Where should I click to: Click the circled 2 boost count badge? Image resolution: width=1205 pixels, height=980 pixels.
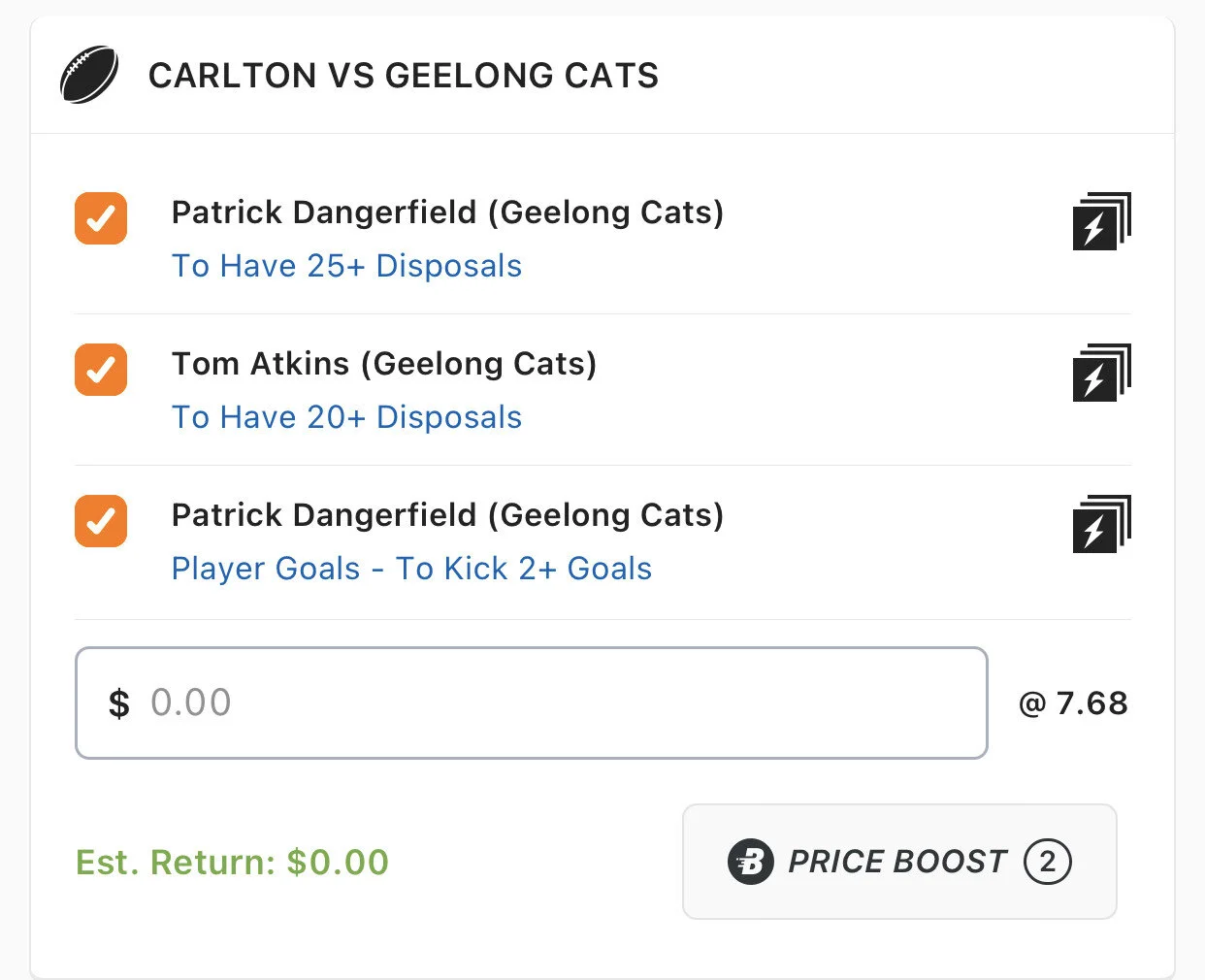coord(1047,862)
